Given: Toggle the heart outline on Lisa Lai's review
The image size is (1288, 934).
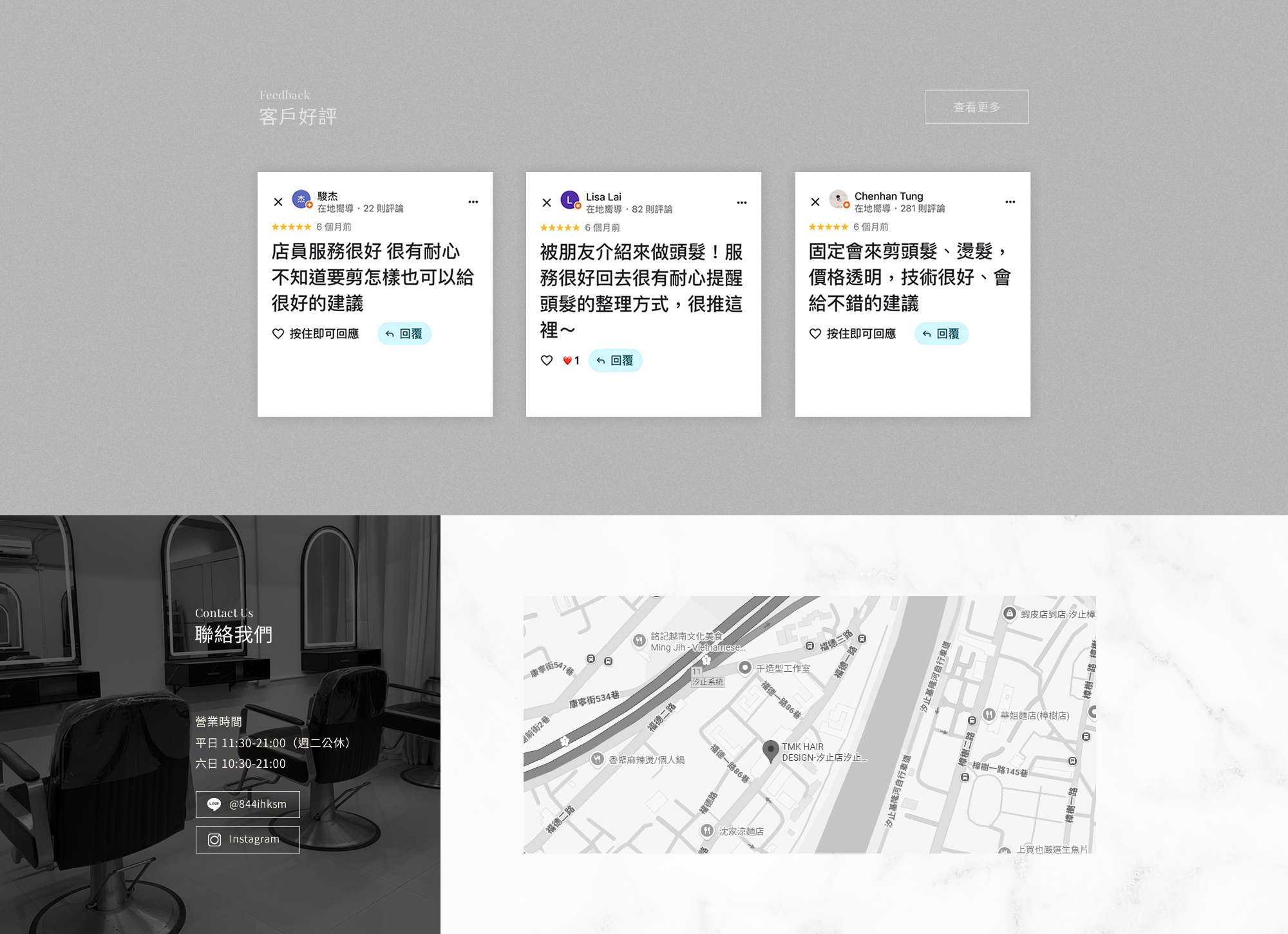Looking at the screenshot, I should click(547, 361).
